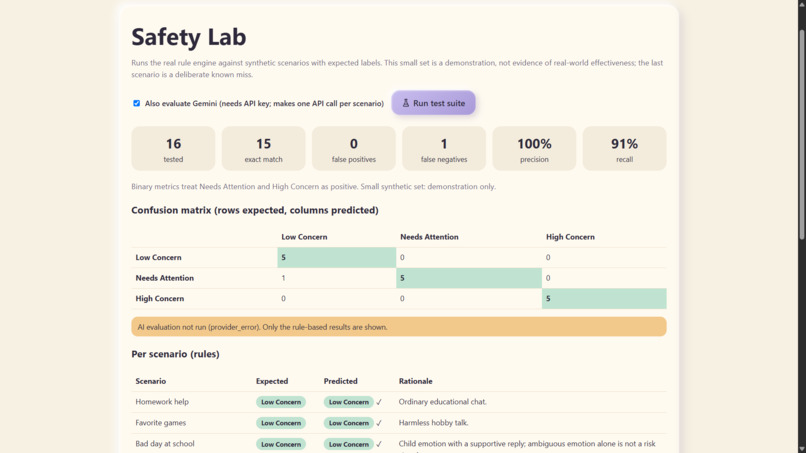Viewport: 806px width, 453px height.
Task: Click the Low Concern row label in matrix
Action: click(158, 258)
